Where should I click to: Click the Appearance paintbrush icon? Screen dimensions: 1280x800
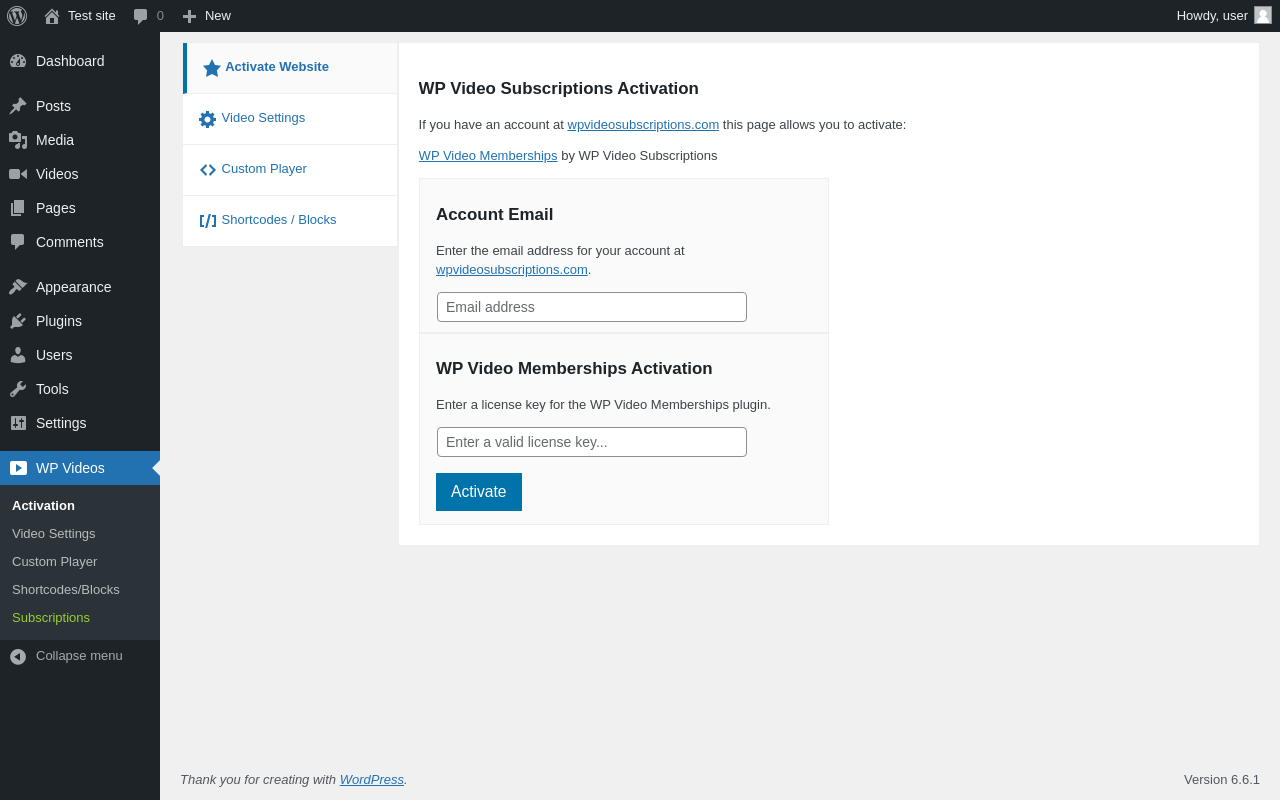[x=18, y=287]
